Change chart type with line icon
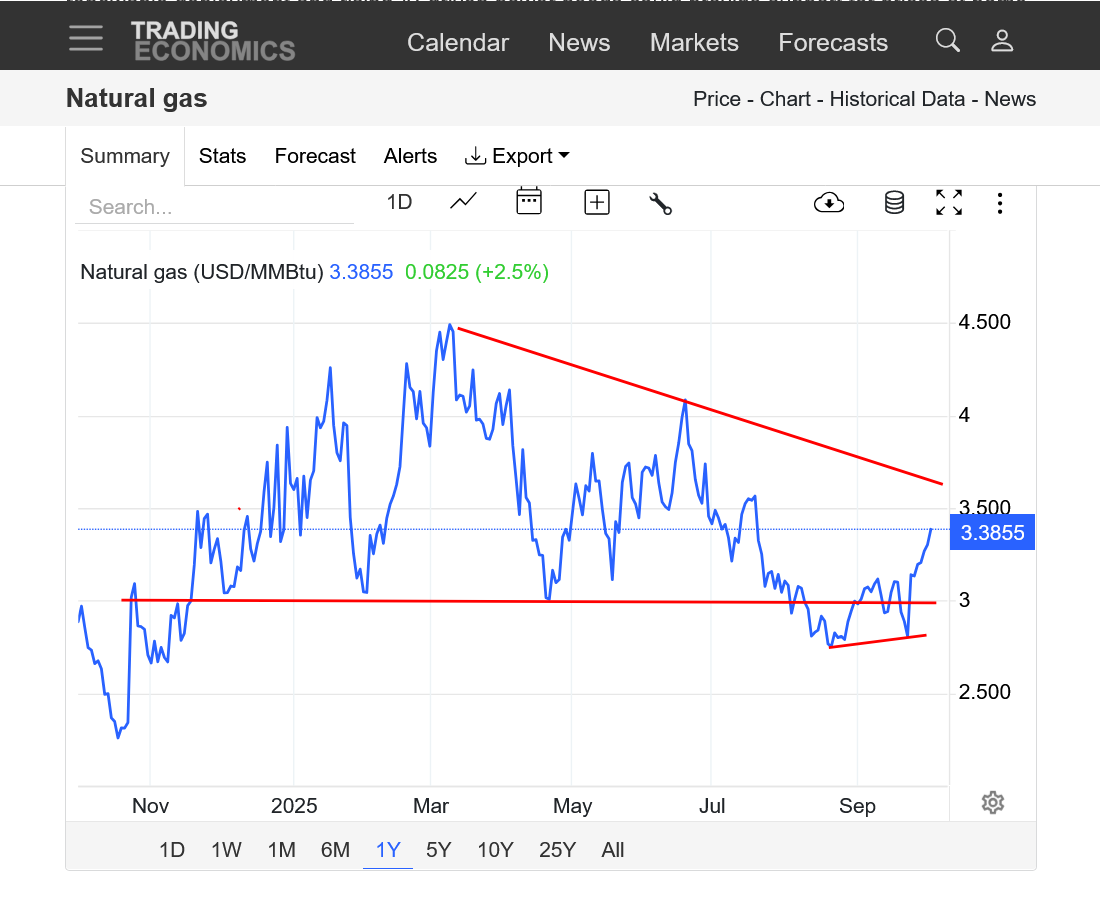 (x=463, y=202)
